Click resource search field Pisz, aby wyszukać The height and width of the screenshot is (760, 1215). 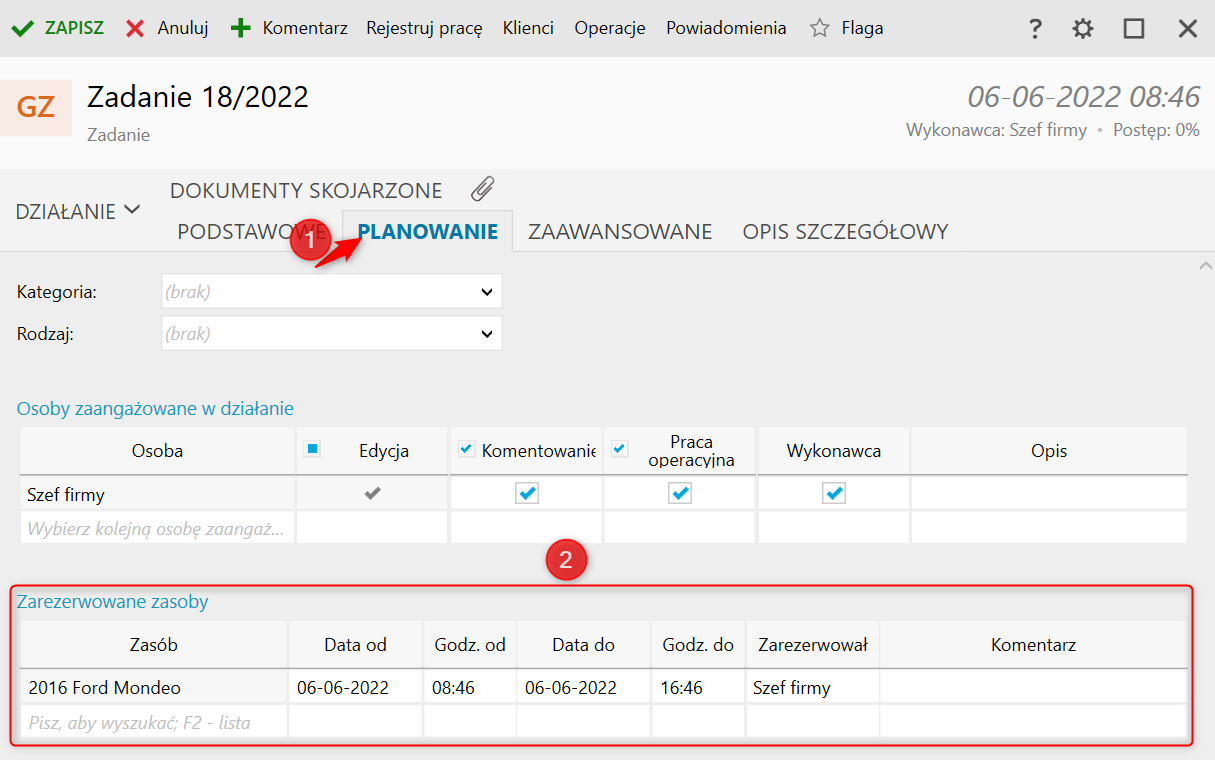(154, 722)
